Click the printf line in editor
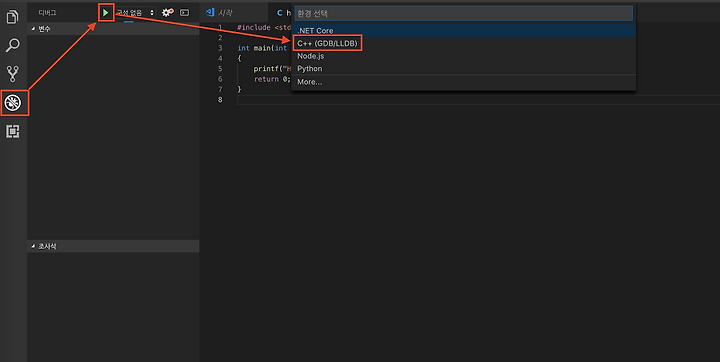This screenshot has height=362, width=720. coord(272,69)
